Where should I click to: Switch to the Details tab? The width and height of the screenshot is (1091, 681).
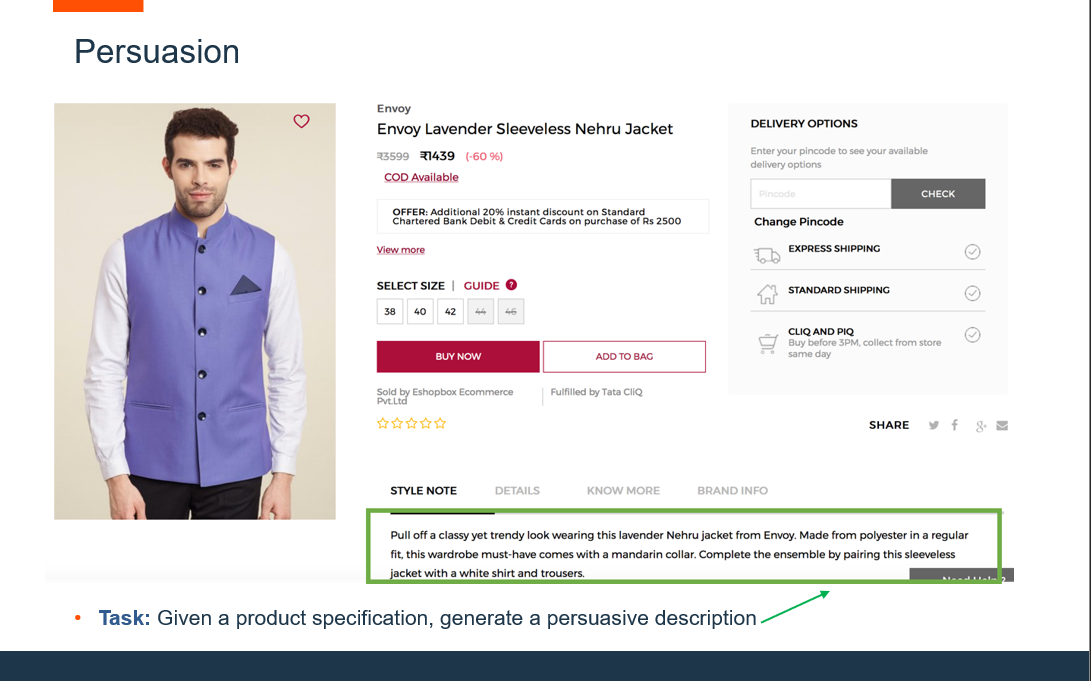click(517, 491)
